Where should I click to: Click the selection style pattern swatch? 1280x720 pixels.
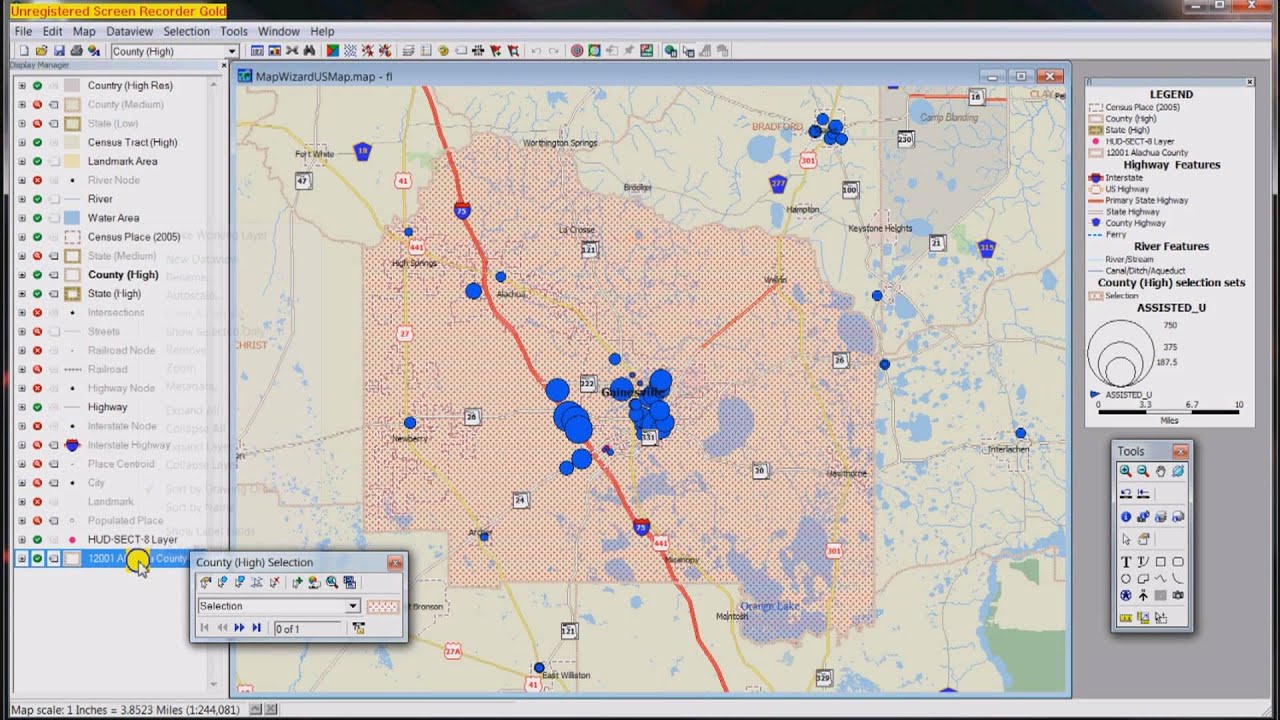(x=383, y=606)
